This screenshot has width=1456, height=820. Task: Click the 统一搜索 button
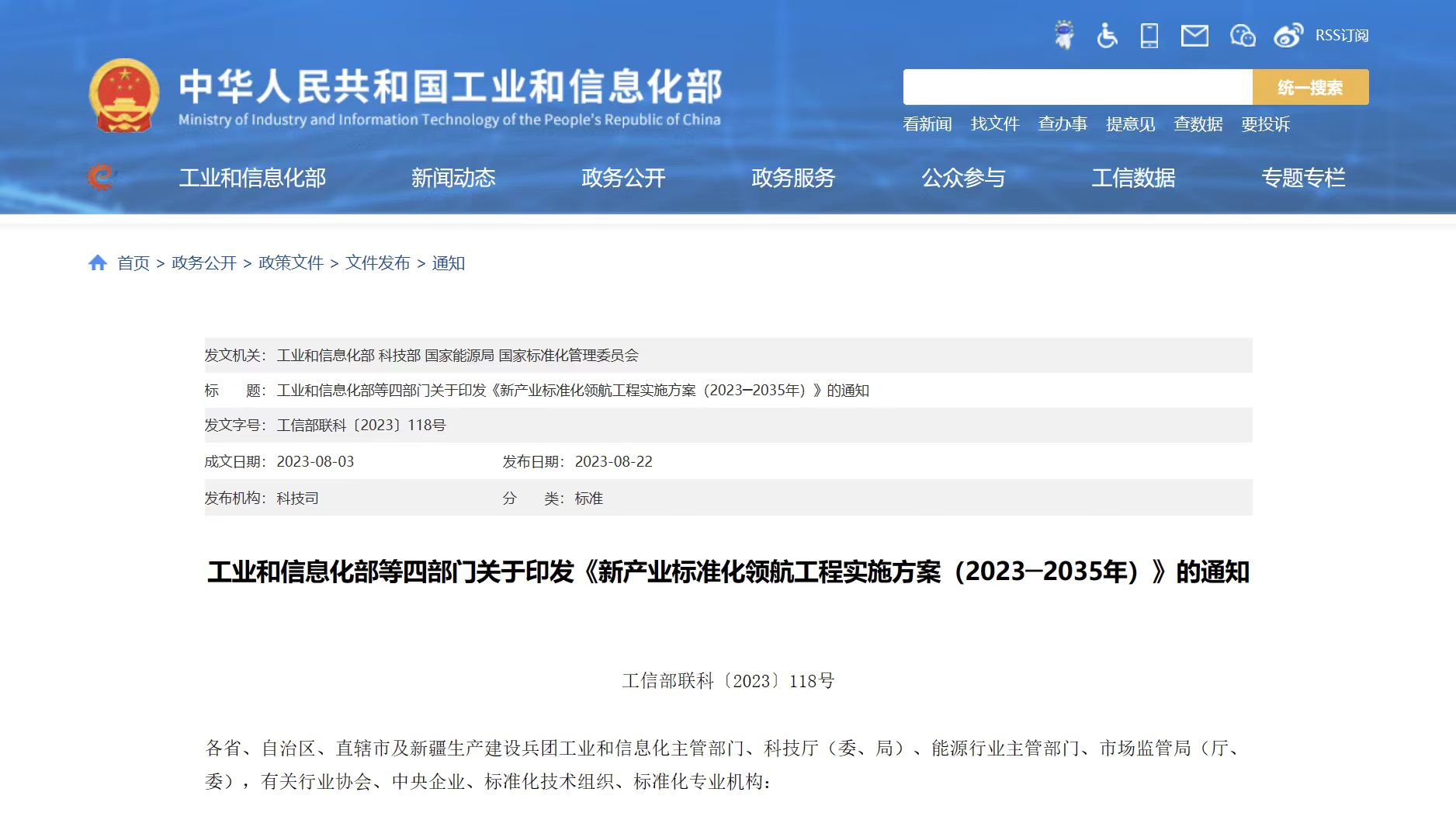(1310, 87)
